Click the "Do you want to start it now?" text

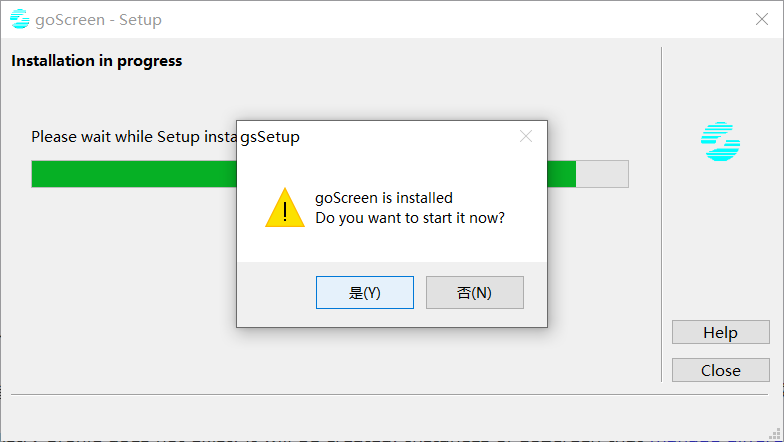[410, 217]
